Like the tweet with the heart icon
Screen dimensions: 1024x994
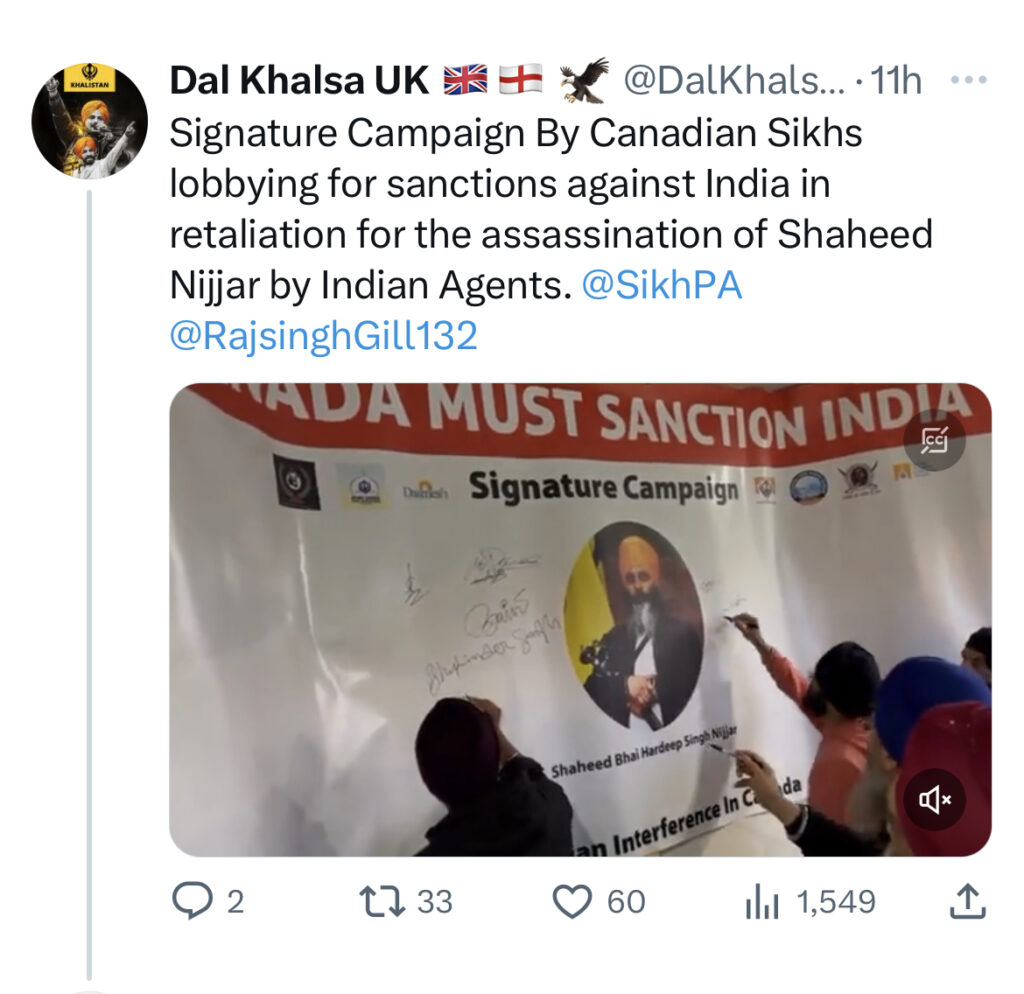tap(572, 901)
